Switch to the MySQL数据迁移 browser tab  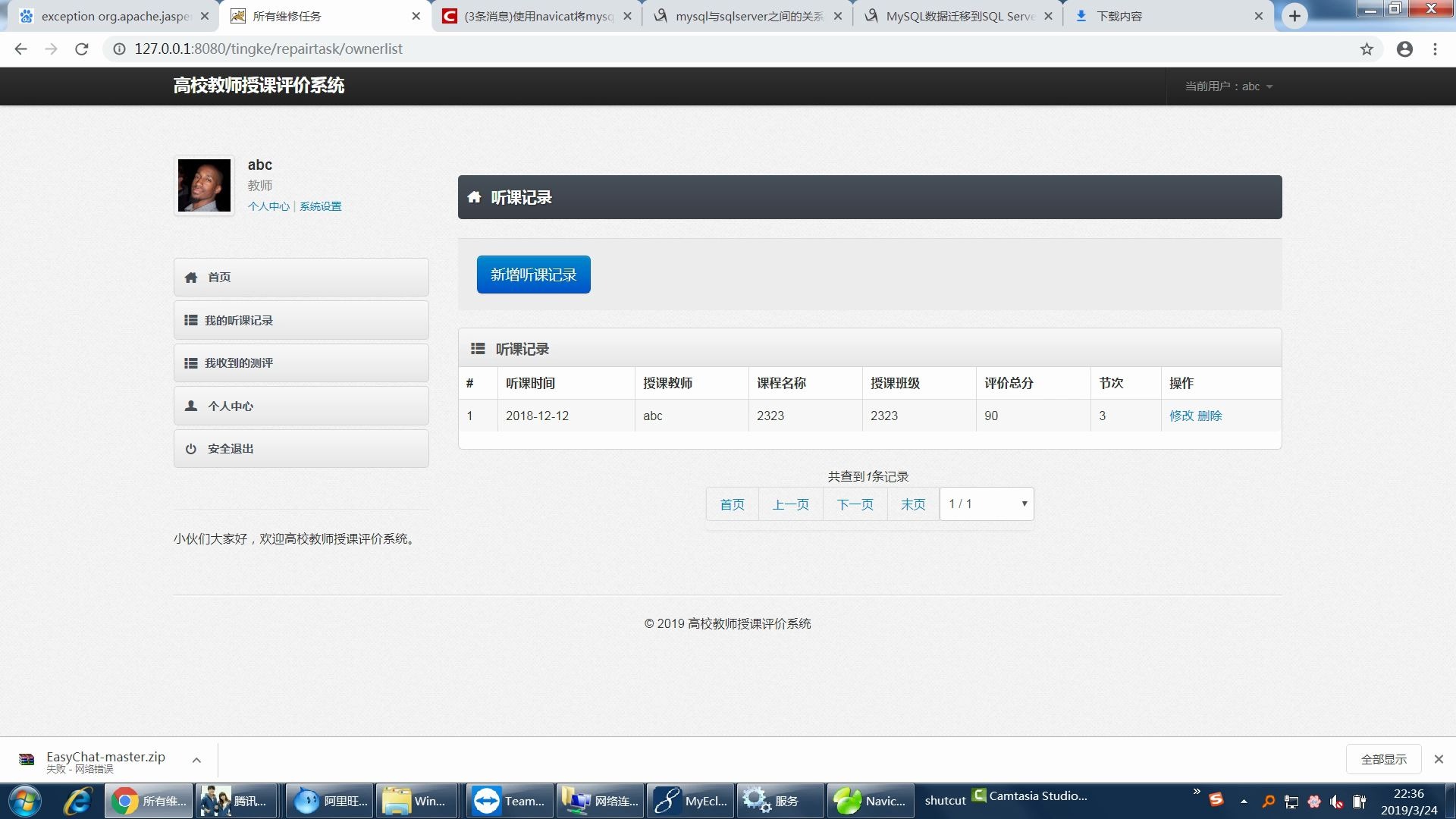click(959, 15)
